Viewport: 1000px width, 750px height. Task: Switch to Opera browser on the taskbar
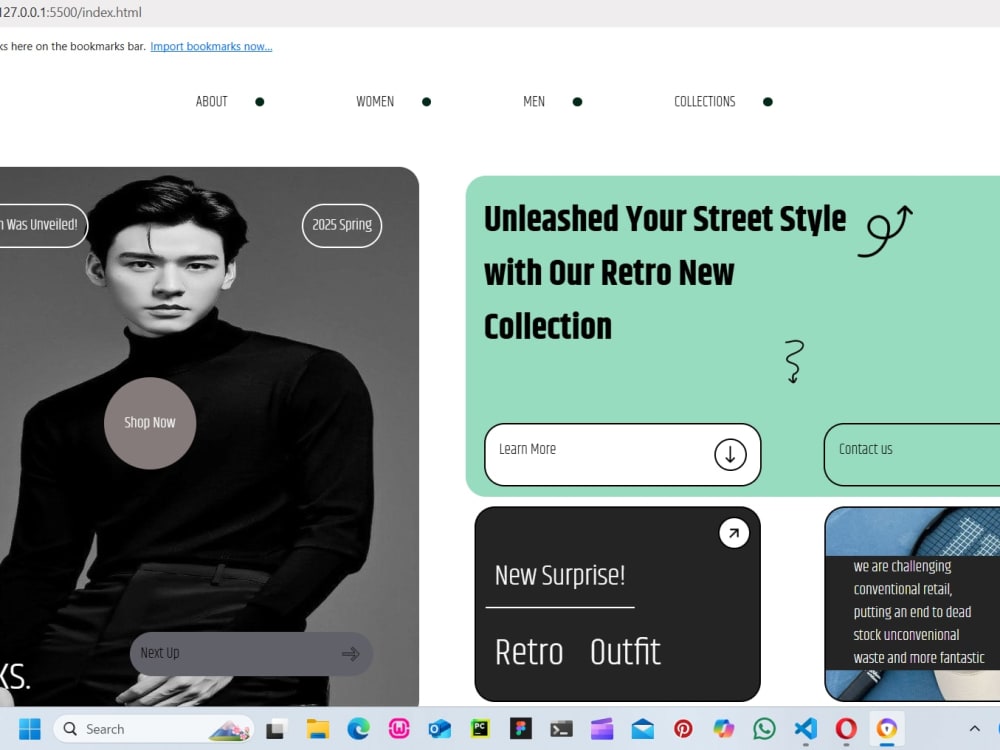click(x=846, y=729)
